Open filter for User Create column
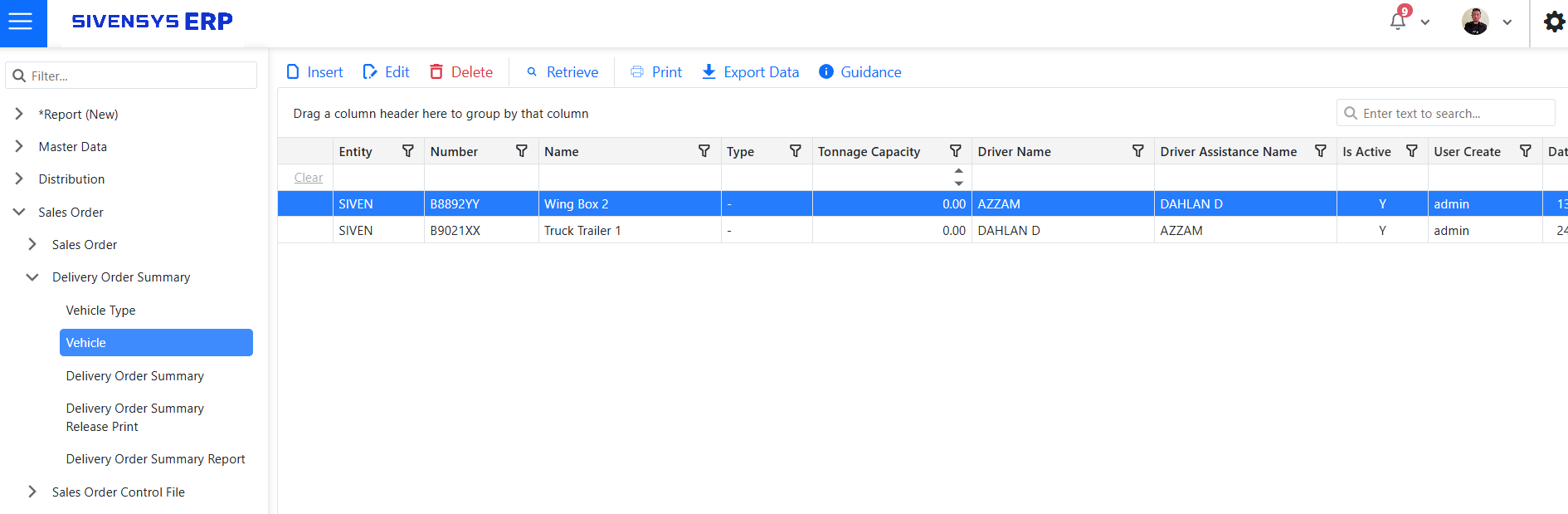Screen dimensions: 1568x514 1526,151
